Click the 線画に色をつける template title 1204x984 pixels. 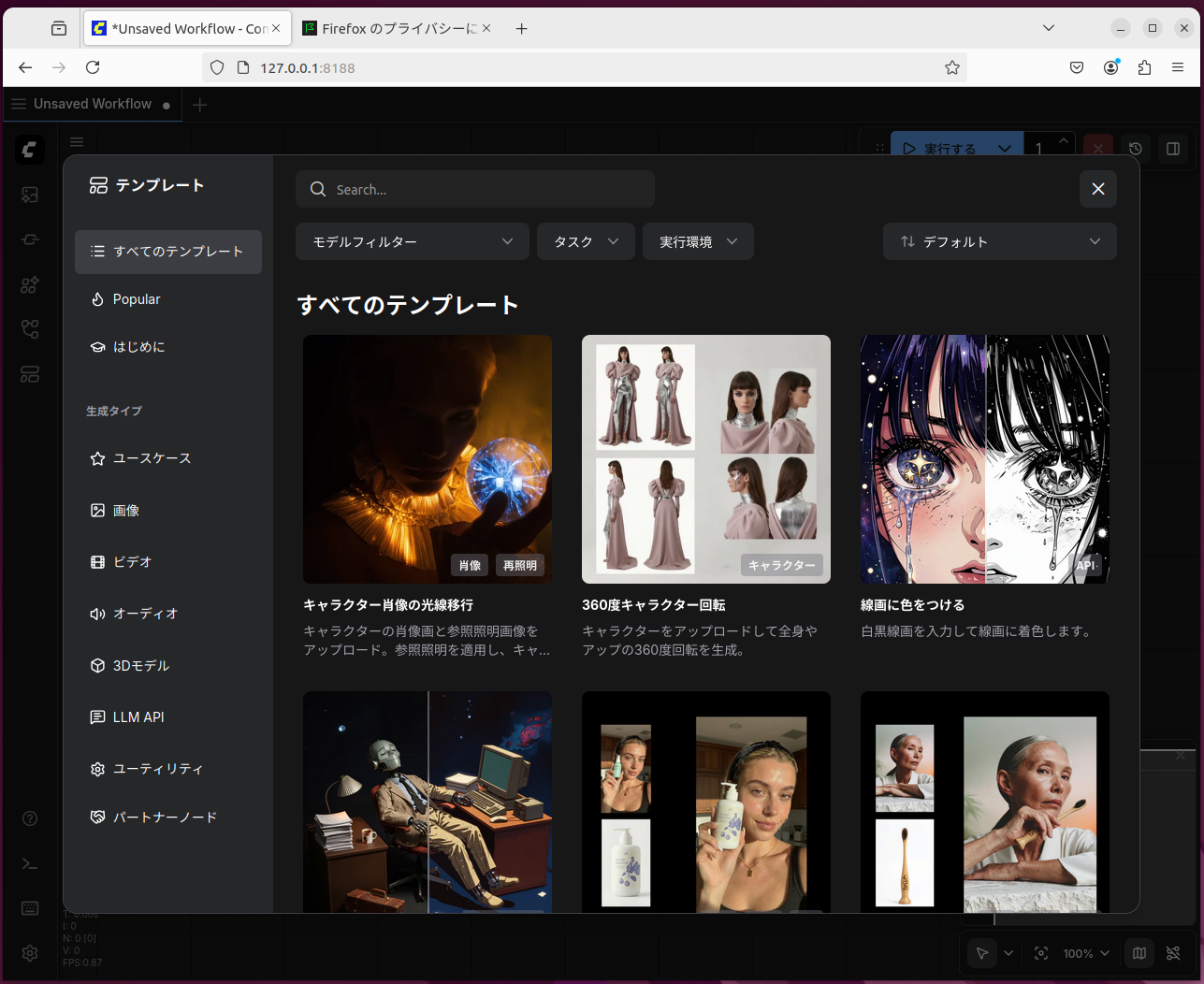coord(912,605)
